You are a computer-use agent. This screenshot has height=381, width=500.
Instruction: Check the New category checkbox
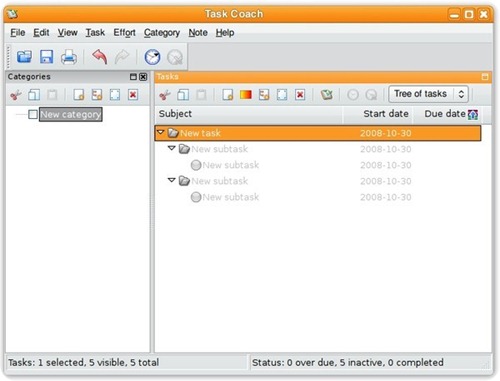pyautogui.click(x=33, y=115)
